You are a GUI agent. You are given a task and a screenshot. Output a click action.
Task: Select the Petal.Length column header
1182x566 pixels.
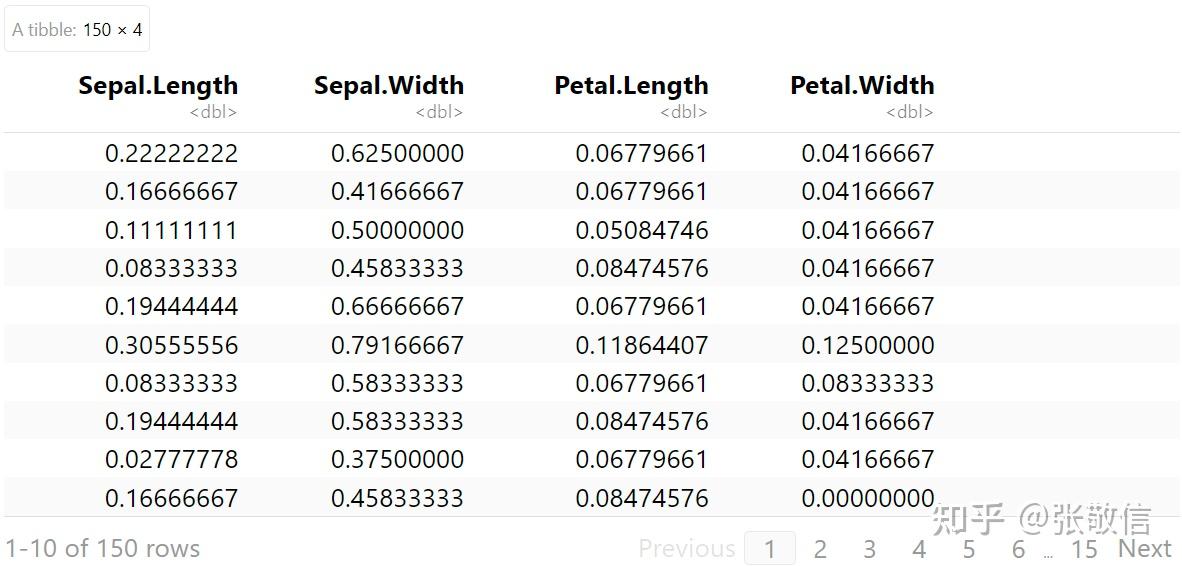(x=631, y=86)
